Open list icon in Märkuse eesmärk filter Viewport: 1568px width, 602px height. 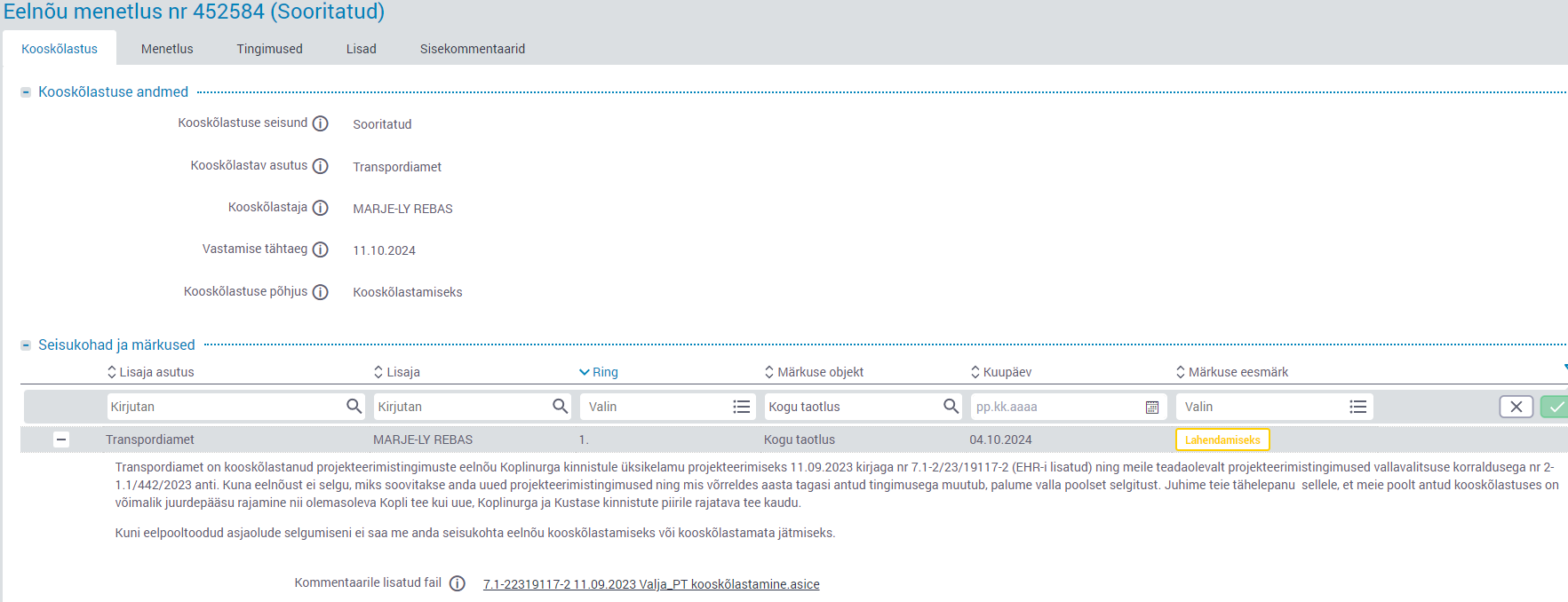click(1357, 407)
